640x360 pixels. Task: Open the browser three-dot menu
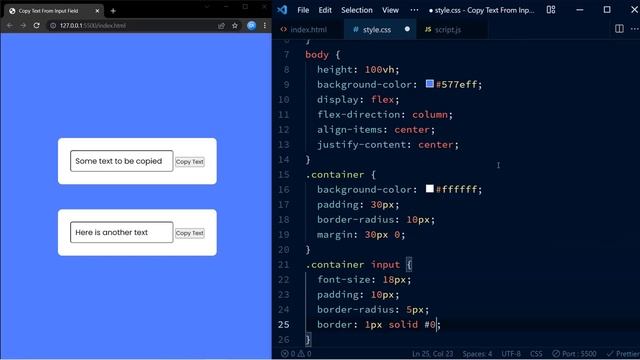point(265,25)
